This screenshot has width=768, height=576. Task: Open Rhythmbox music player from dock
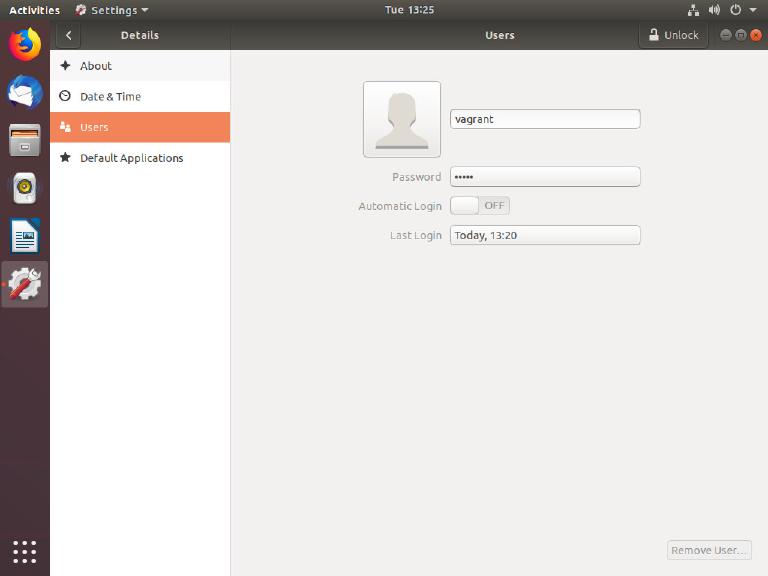(x=25, y=188)
